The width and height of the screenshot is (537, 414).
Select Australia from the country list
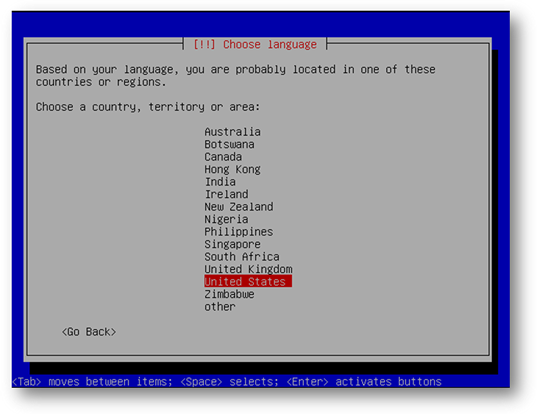coord(232,132)
